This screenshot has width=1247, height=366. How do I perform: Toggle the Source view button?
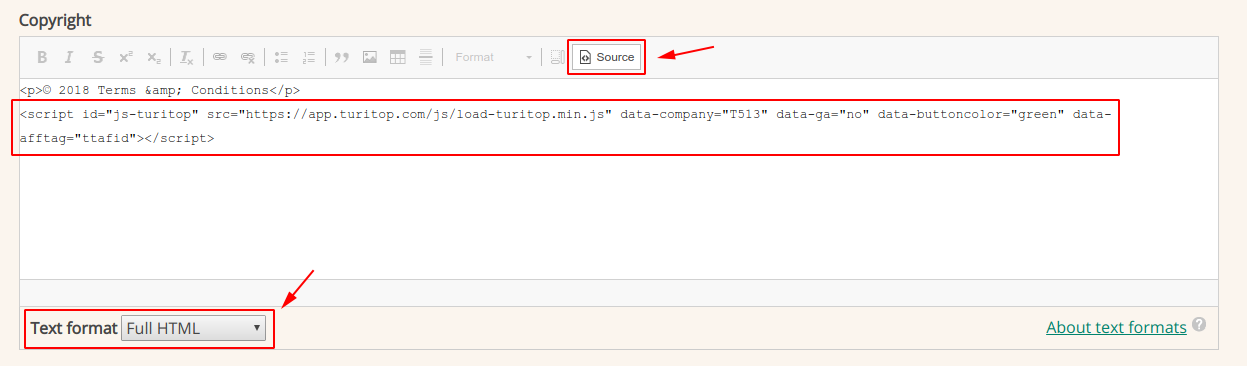tap(607, 57)
